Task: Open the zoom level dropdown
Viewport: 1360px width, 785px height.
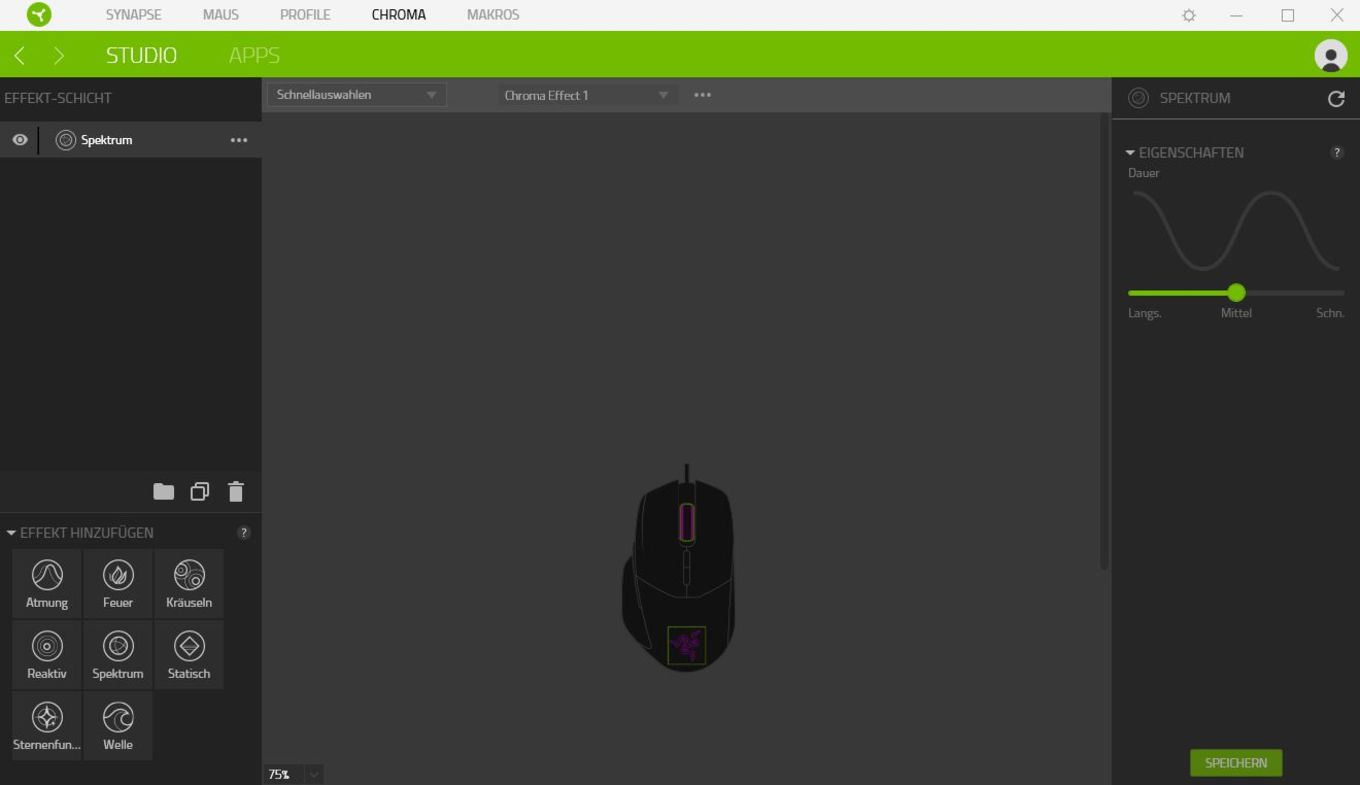Action: (314, 774)
